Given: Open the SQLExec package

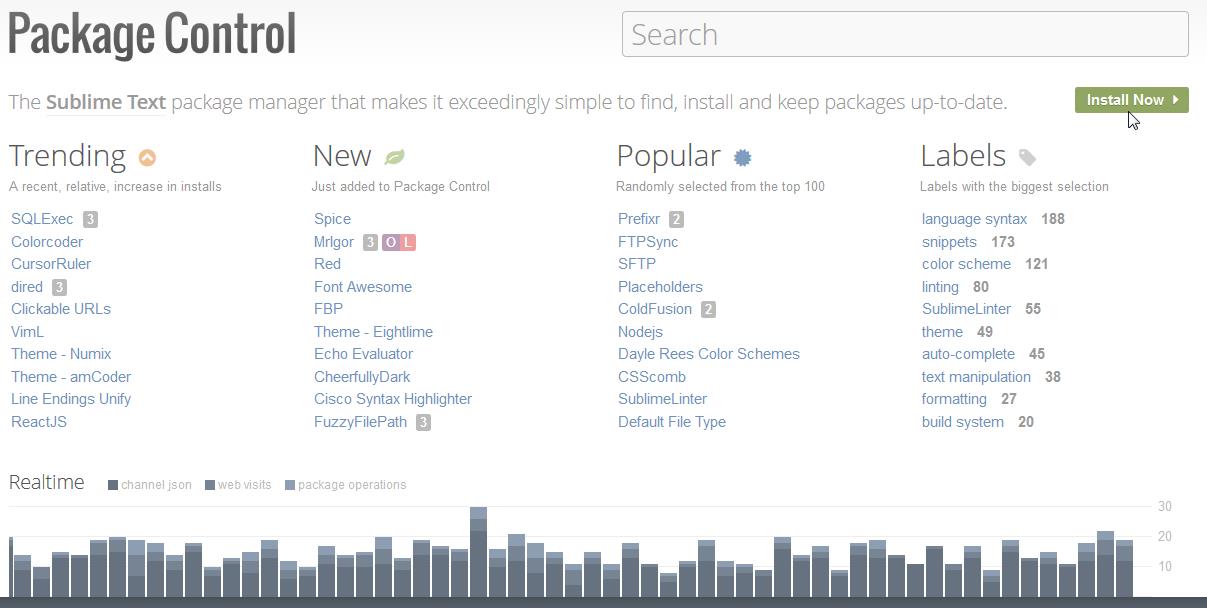Looking at the screenshot, I should tap(42, 219).
